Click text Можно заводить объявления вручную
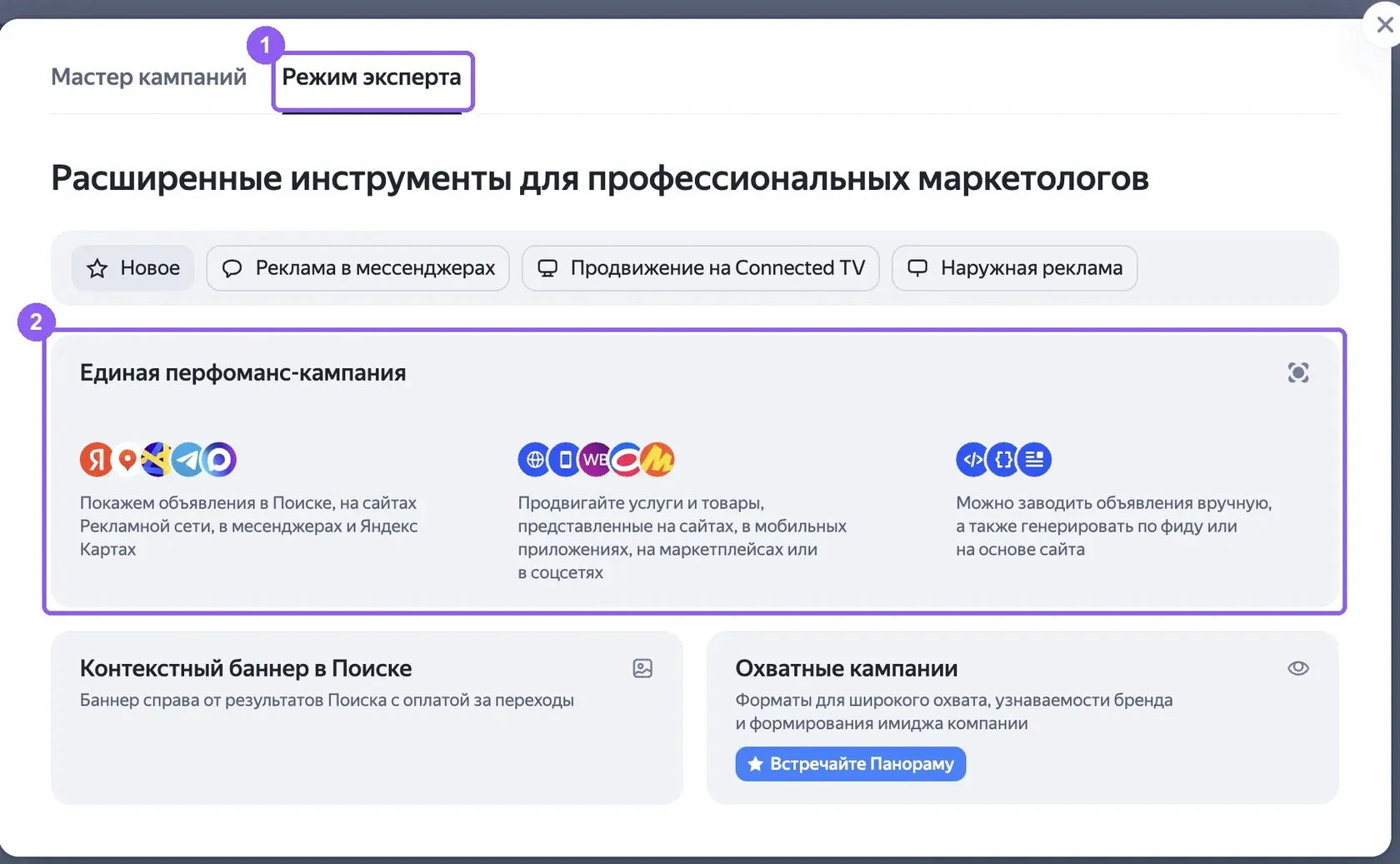The image size is (1400, 864). [1114, 526]
